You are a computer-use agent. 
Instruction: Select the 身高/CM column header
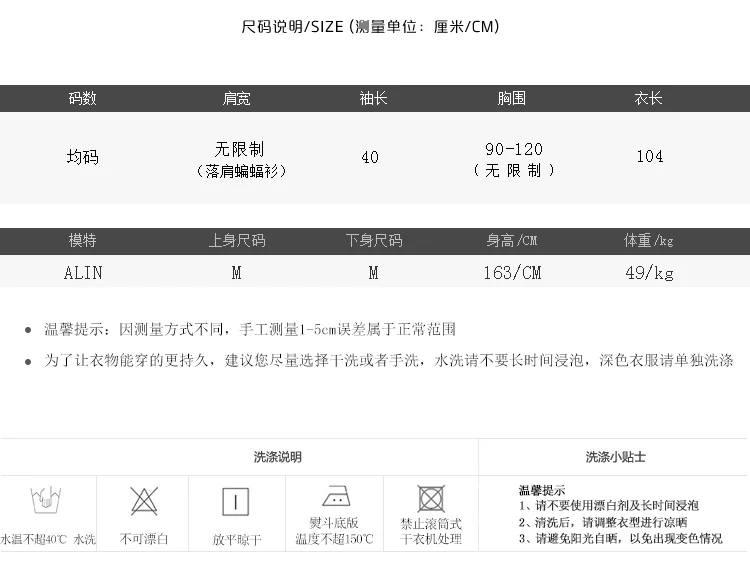(x=512, y=240)
